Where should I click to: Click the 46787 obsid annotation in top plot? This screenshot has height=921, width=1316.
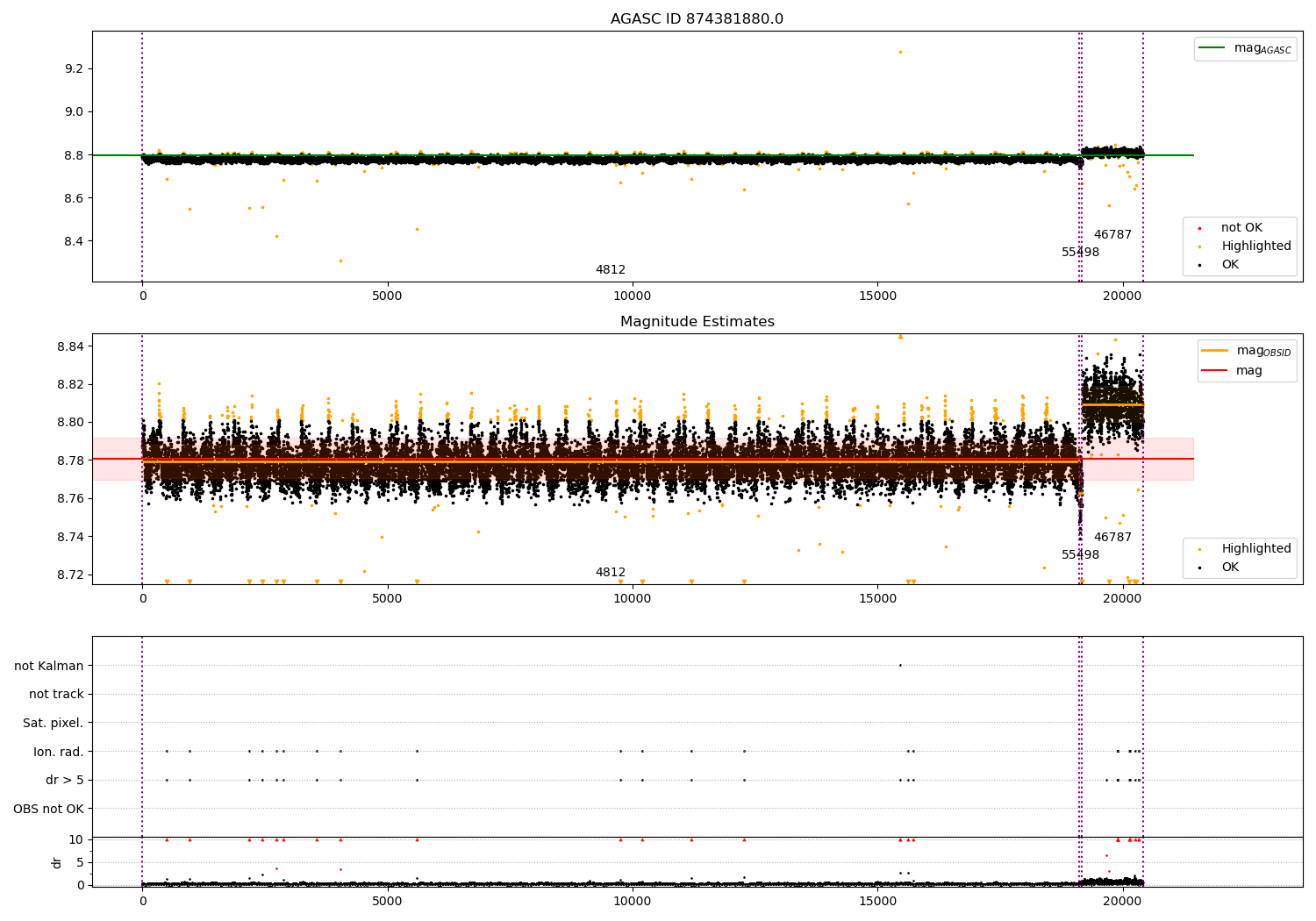[1112, 235]
